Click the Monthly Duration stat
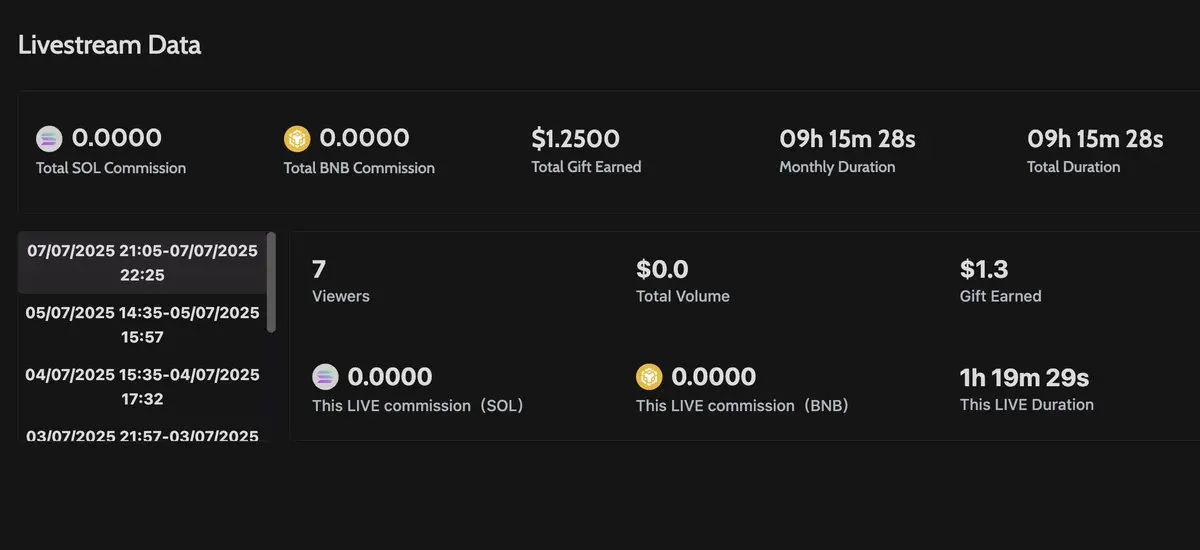Image resolution: width=1200 pixels, height=550 pixels. (847, 149)
